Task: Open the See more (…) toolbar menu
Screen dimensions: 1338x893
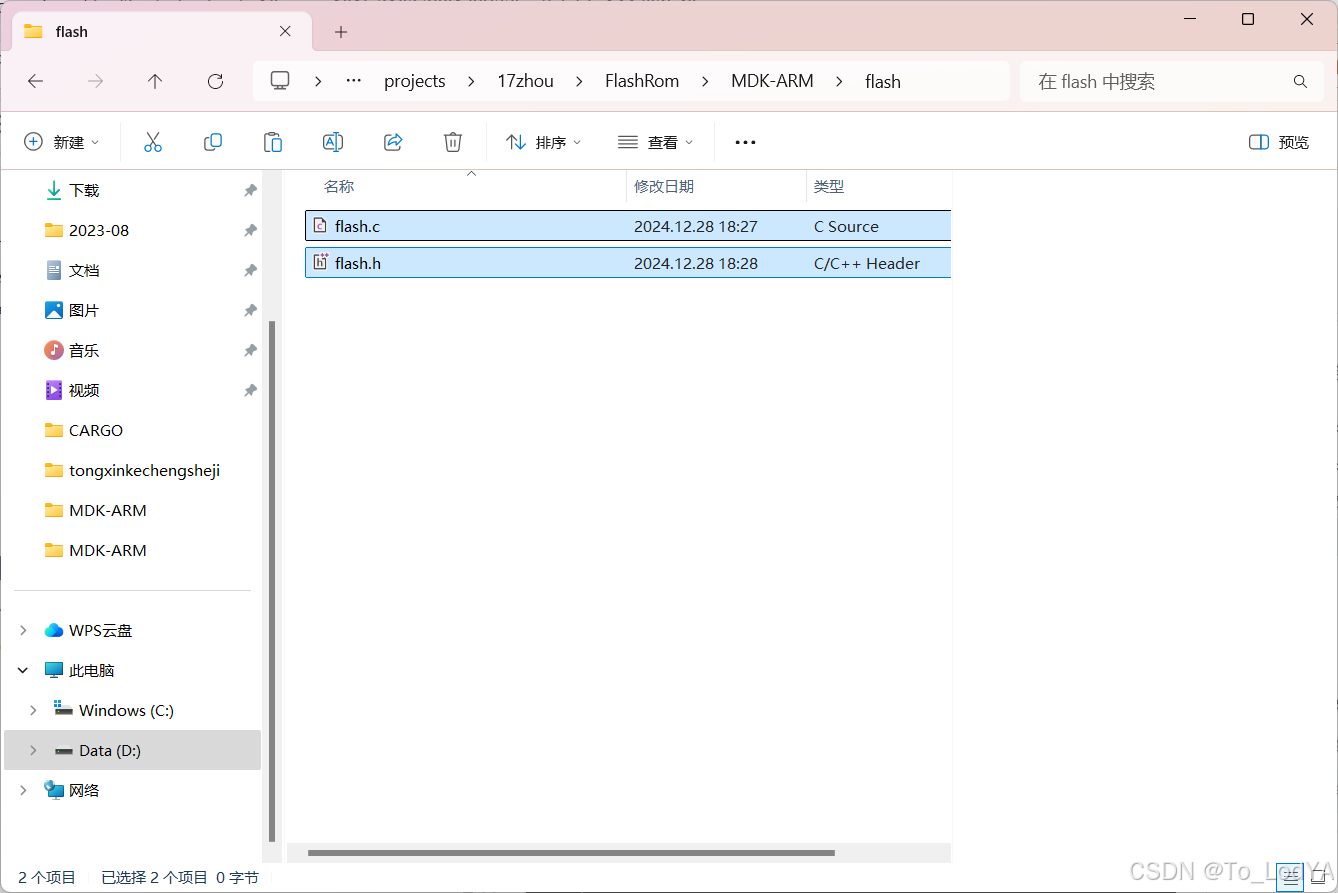Action: [x=745, y=142]
